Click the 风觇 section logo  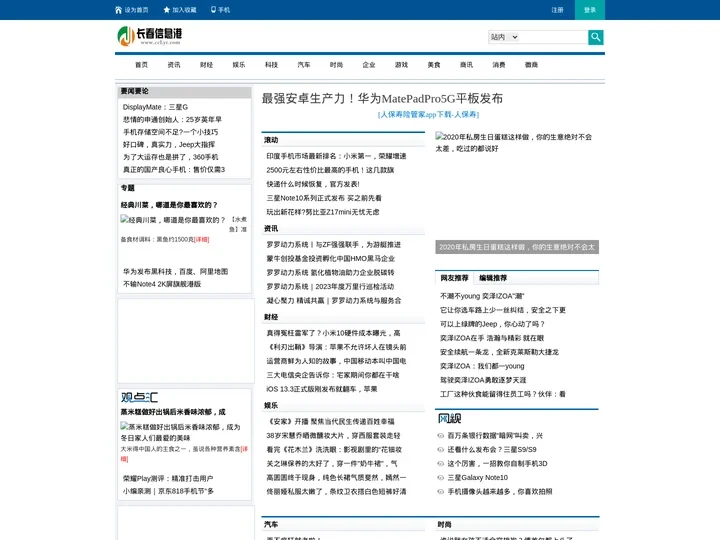click(x=450, y=418)
